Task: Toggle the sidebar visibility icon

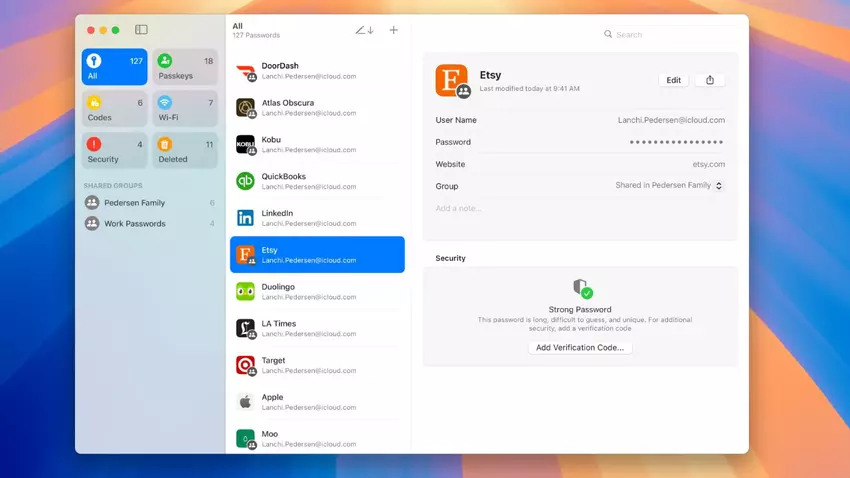Action: pos(141,30)
